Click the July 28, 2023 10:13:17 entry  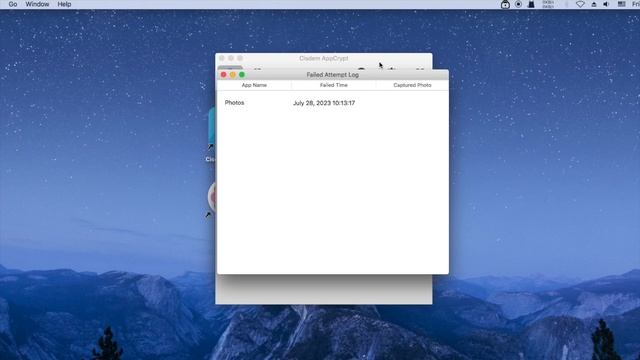point(324,103)
